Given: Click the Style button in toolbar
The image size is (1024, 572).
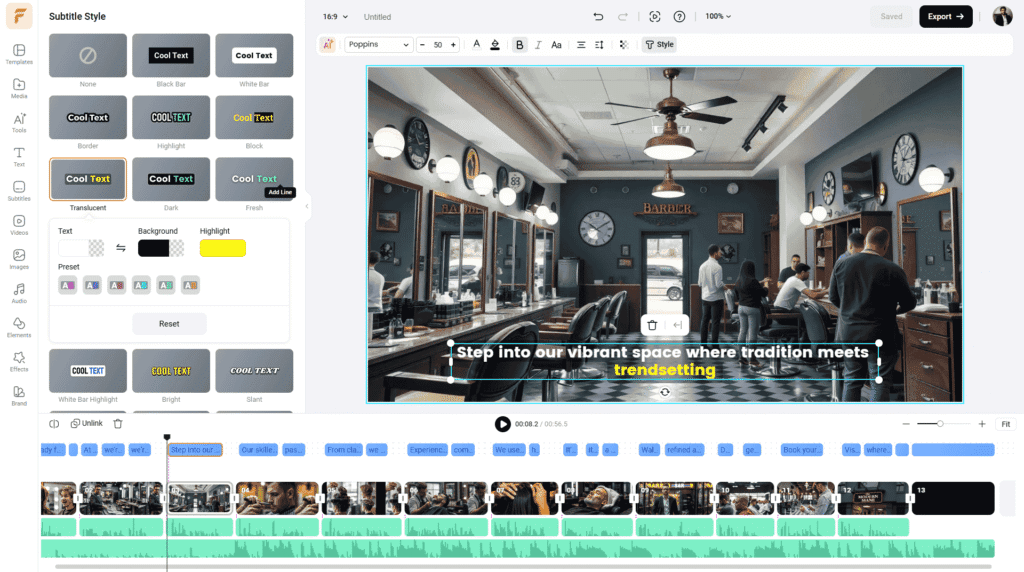Looking at the screenshot, I should (660, 44).
